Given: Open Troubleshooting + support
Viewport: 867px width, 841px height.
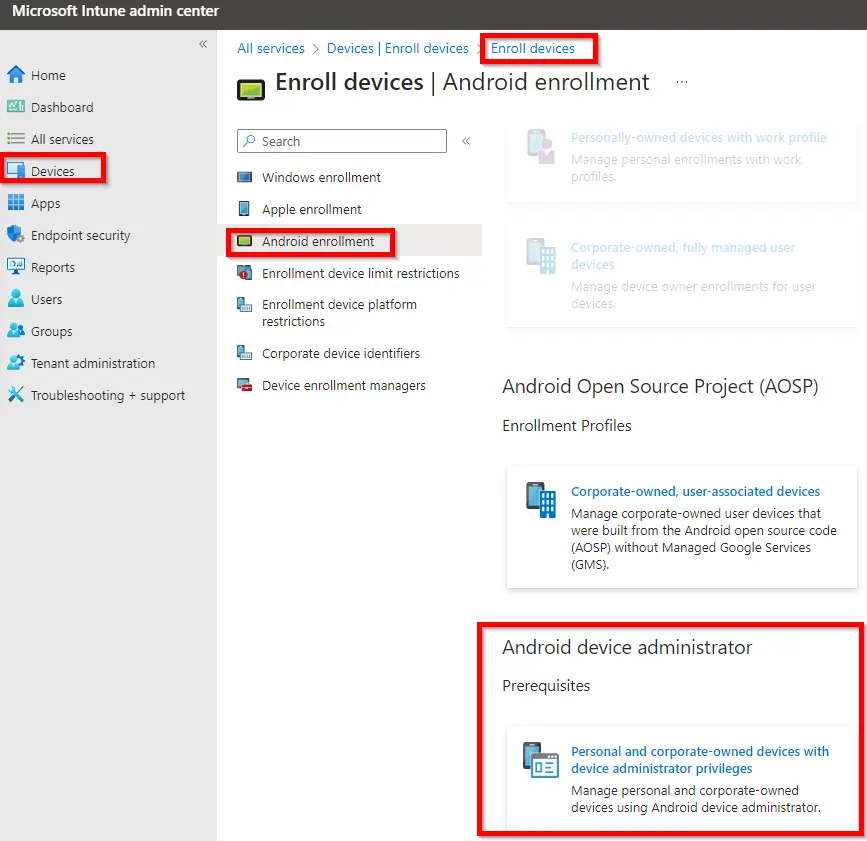Looking at the screenshot, I should point(108,395).
